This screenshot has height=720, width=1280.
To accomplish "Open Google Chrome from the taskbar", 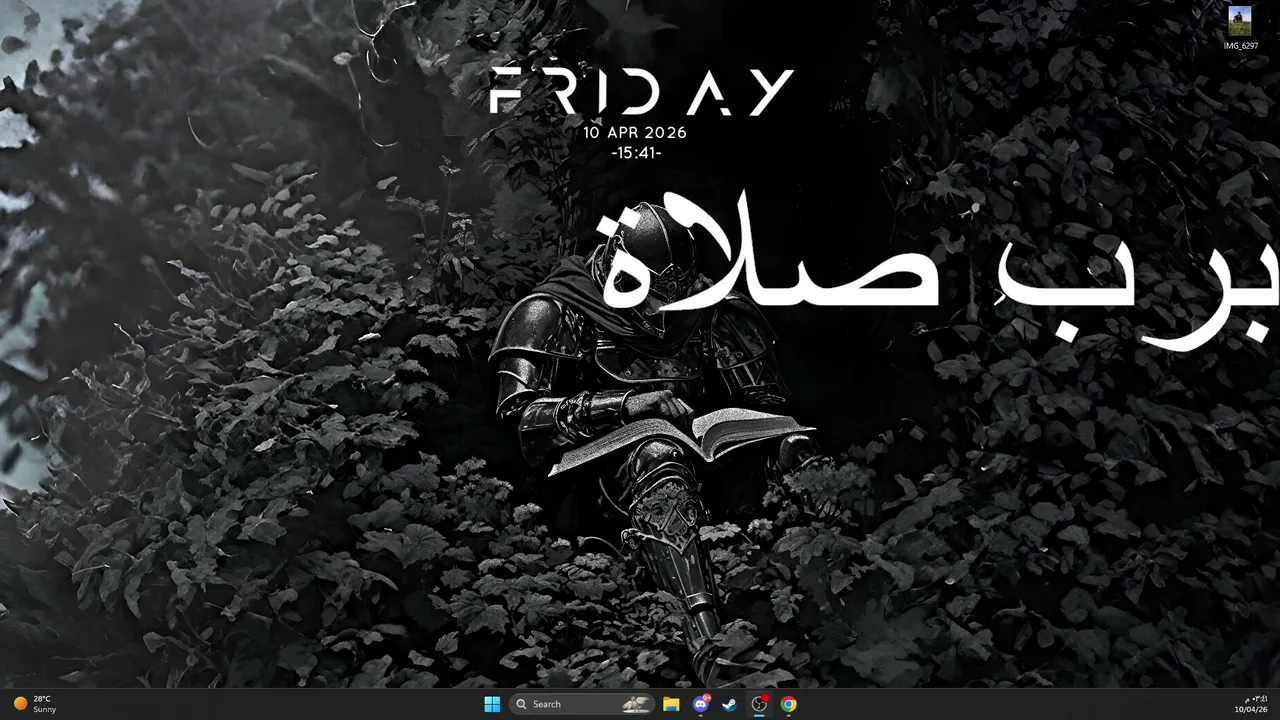I will (789, 704).
